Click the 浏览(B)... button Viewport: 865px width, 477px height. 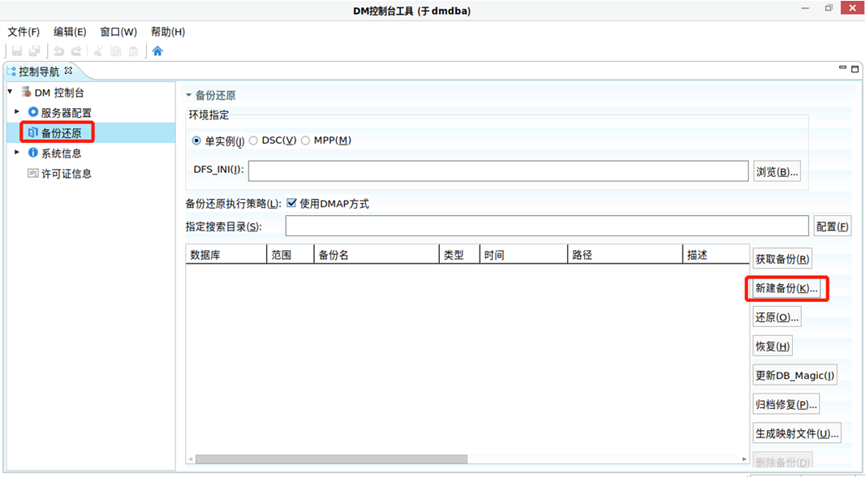pos(777,172)
